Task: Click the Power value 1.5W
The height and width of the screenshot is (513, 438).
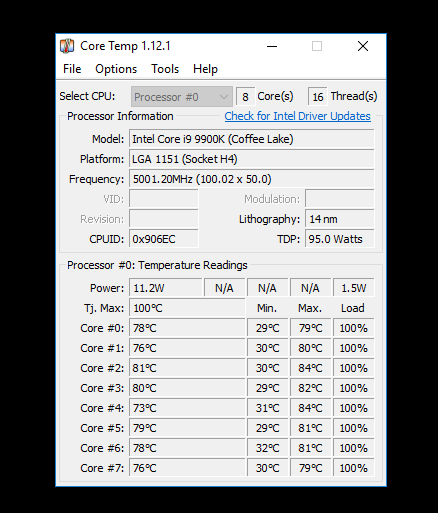Action: (354, 288)
